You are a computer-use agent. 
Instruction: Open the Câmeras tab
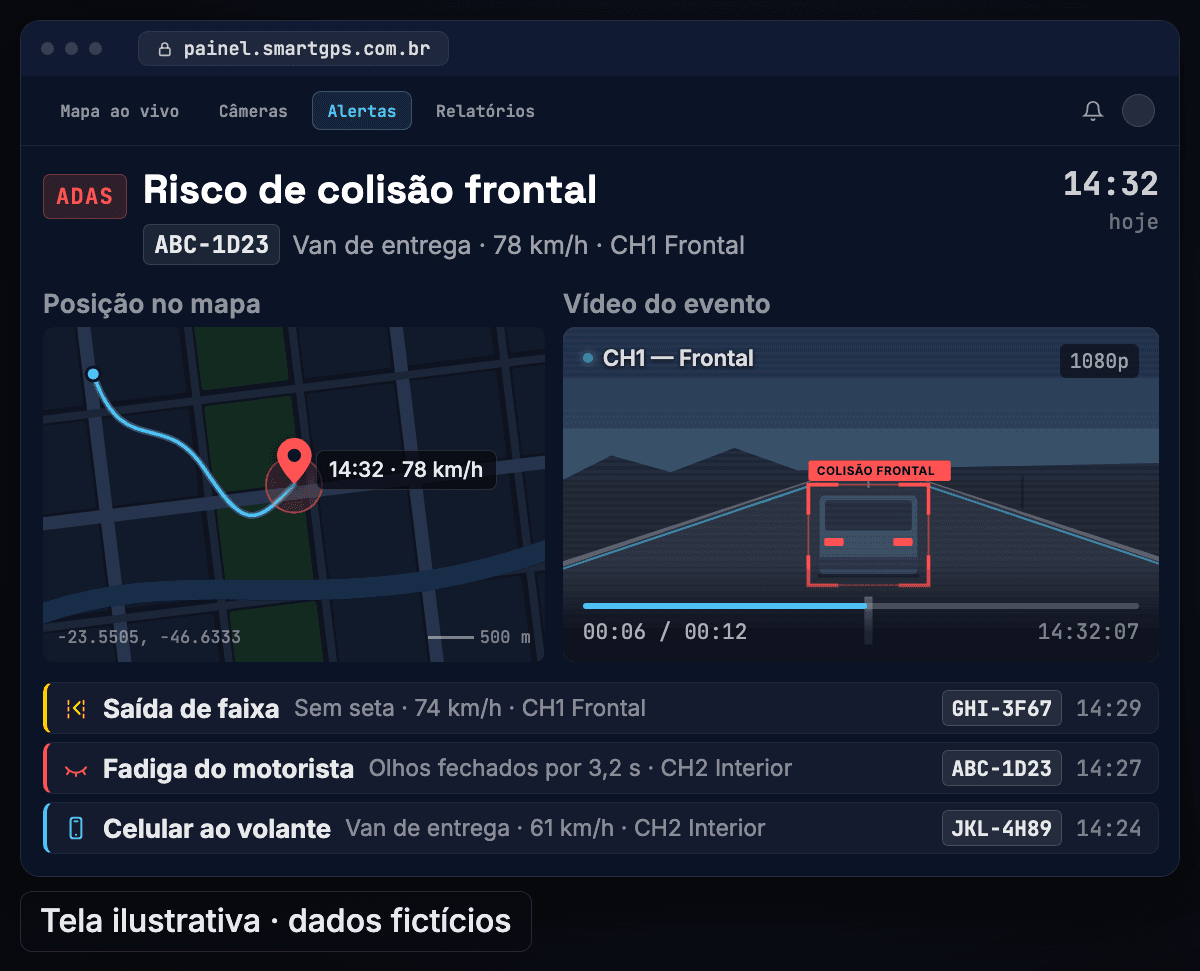click(x=253, y=111)
